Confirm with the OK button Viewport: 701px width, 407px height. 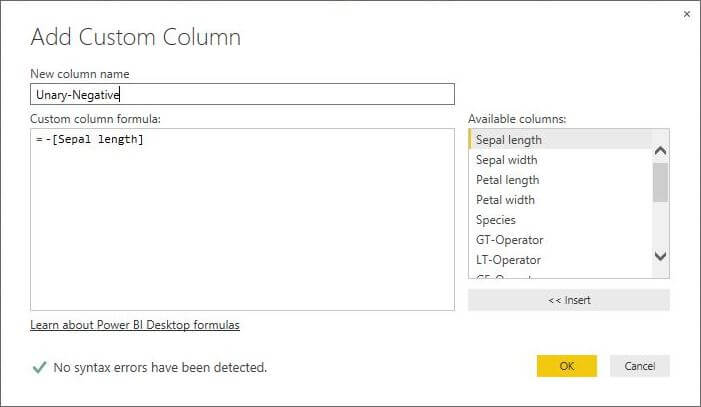(566, 366)
